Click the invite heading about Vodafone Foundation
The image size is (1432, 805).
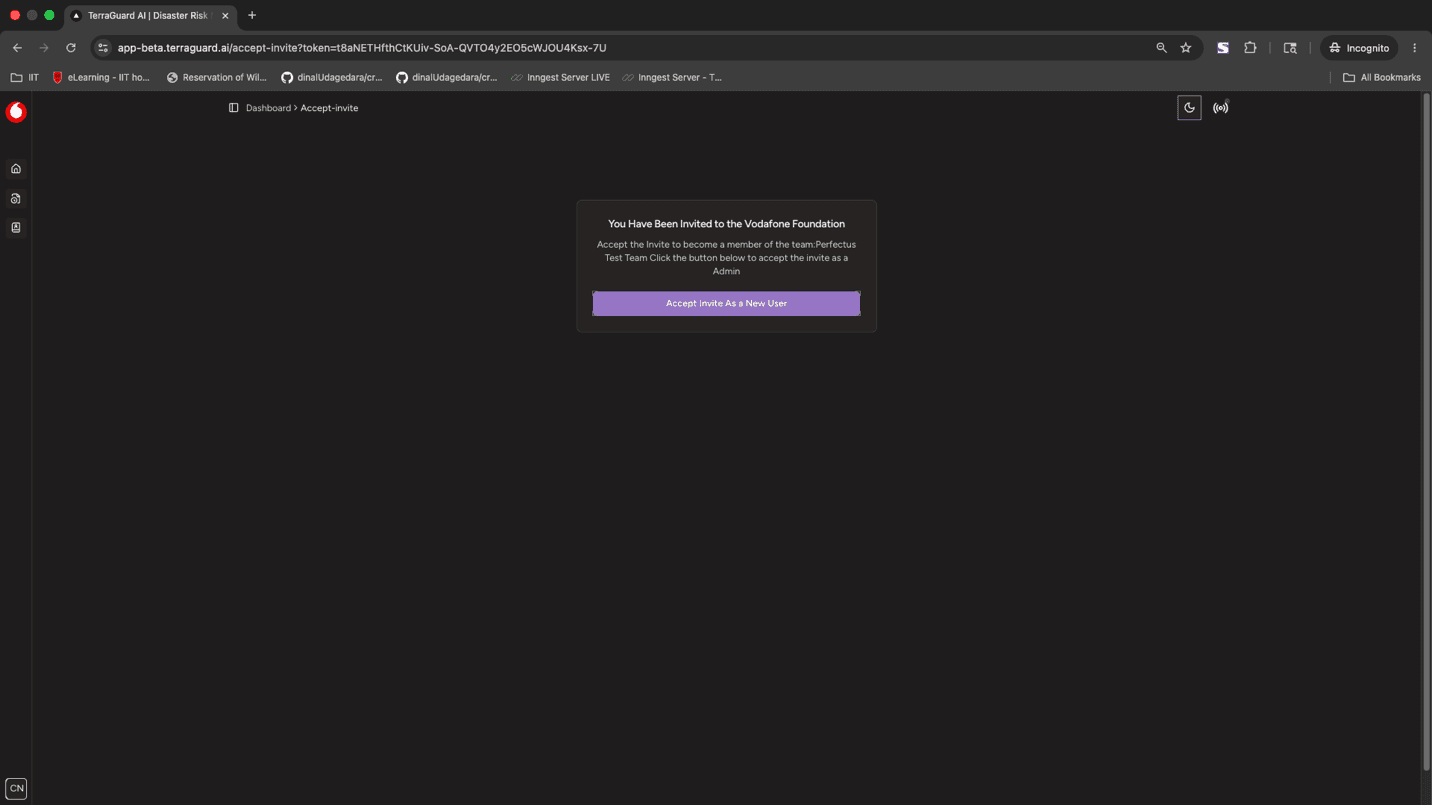pos(726,224)
